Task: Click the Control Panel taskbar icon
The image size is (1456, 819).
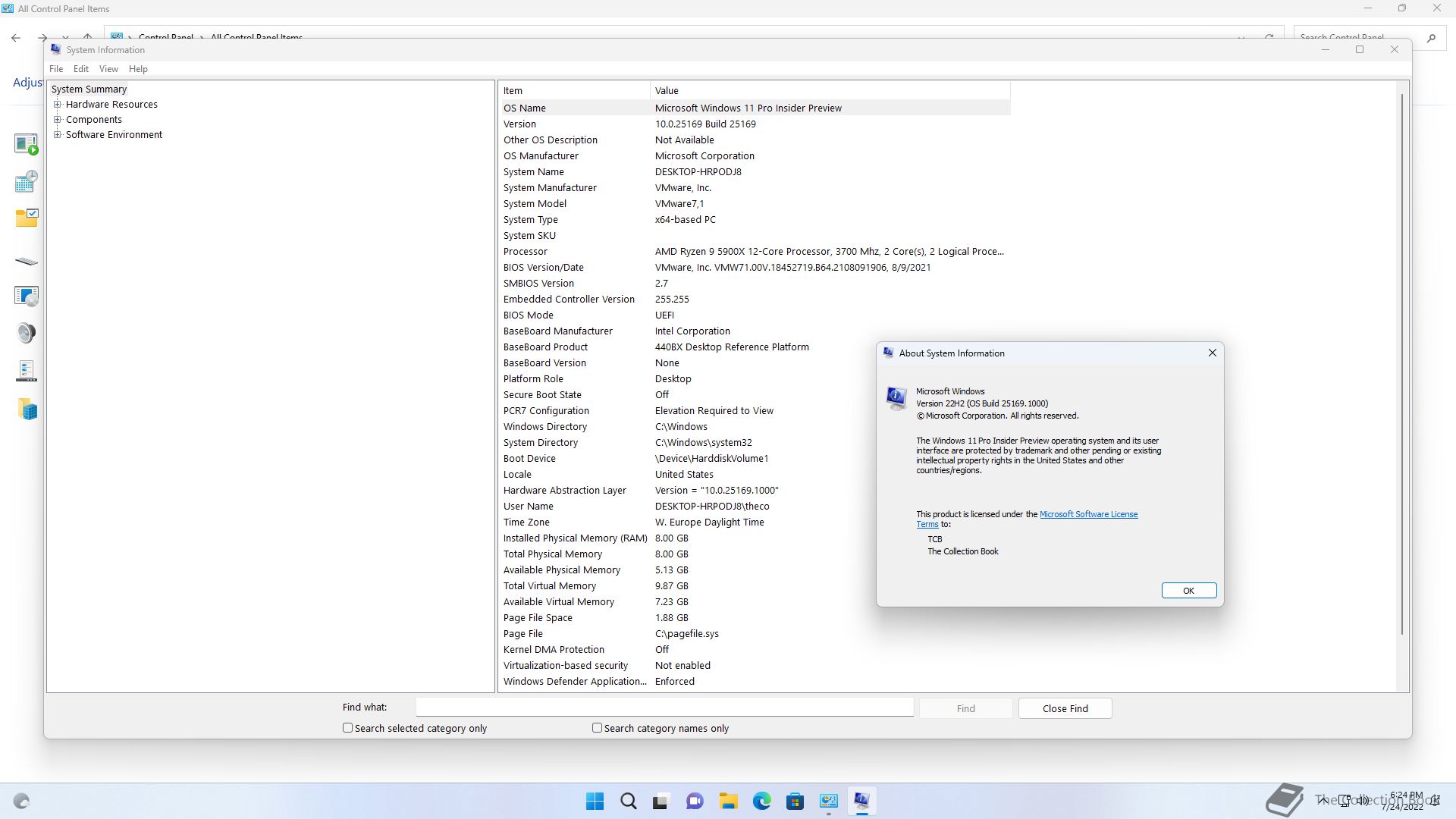Action: coord(828,801)
